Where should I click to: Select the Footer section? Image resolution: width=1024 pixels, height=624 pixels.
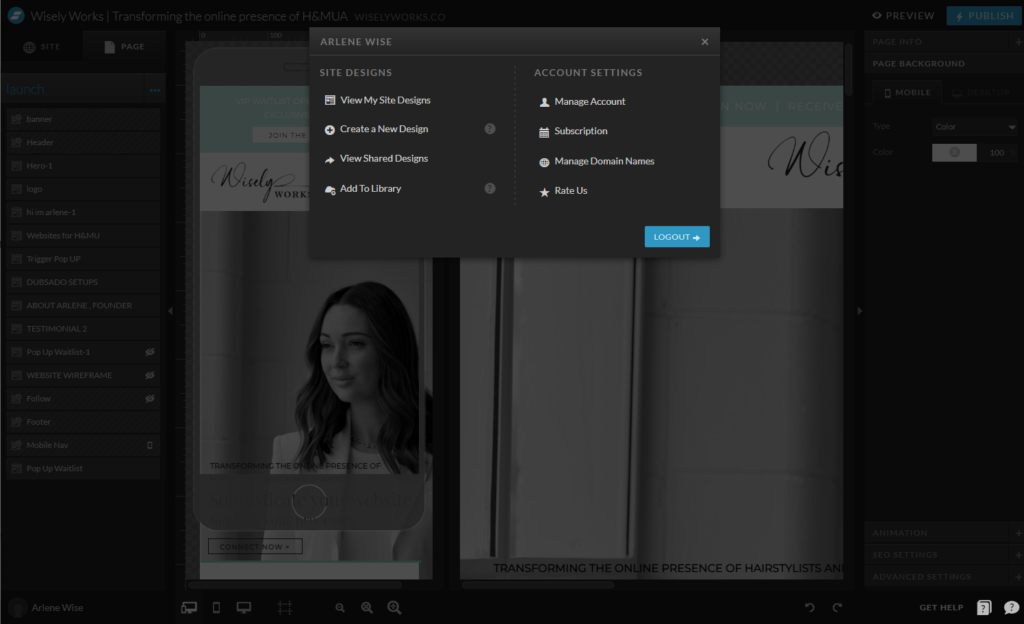tap(83, 422)
